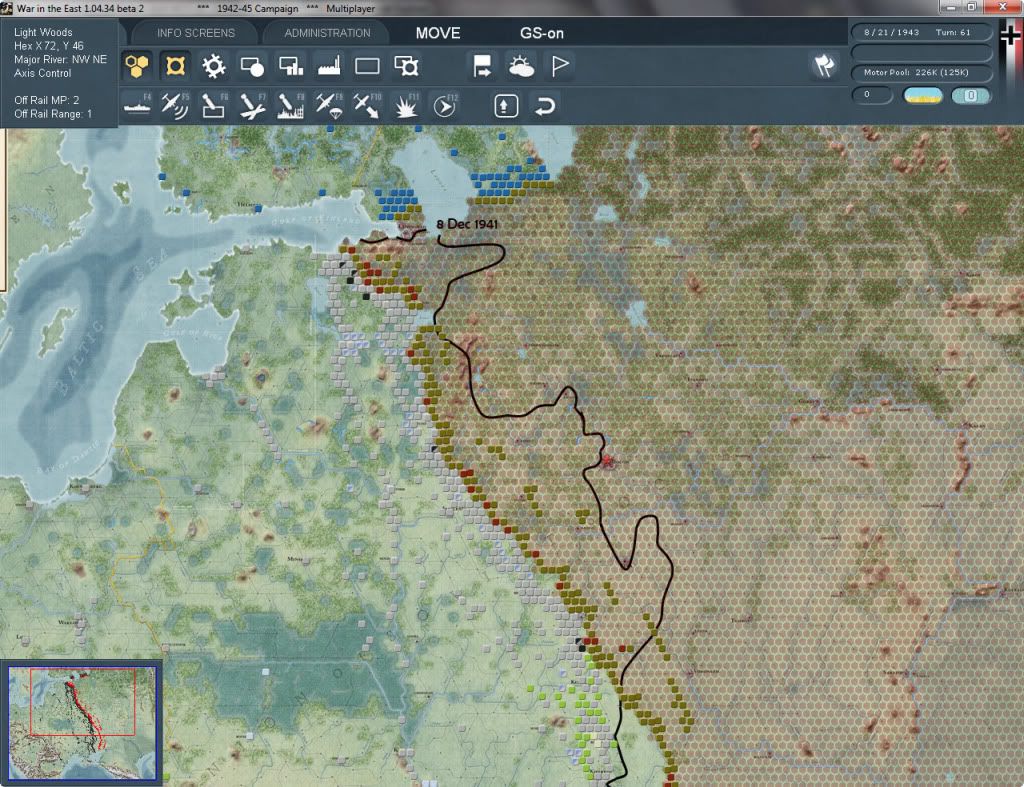This screenshot has width=1024, height=787.
Task: Open the ADMINISTRATION tab
Action: [x=327, y=33]
